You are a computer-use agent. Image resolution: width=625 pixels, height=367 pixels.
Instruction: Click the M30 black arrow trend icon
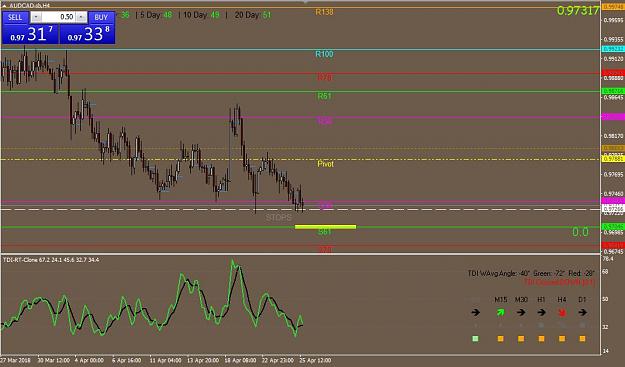tap(521, 312)
